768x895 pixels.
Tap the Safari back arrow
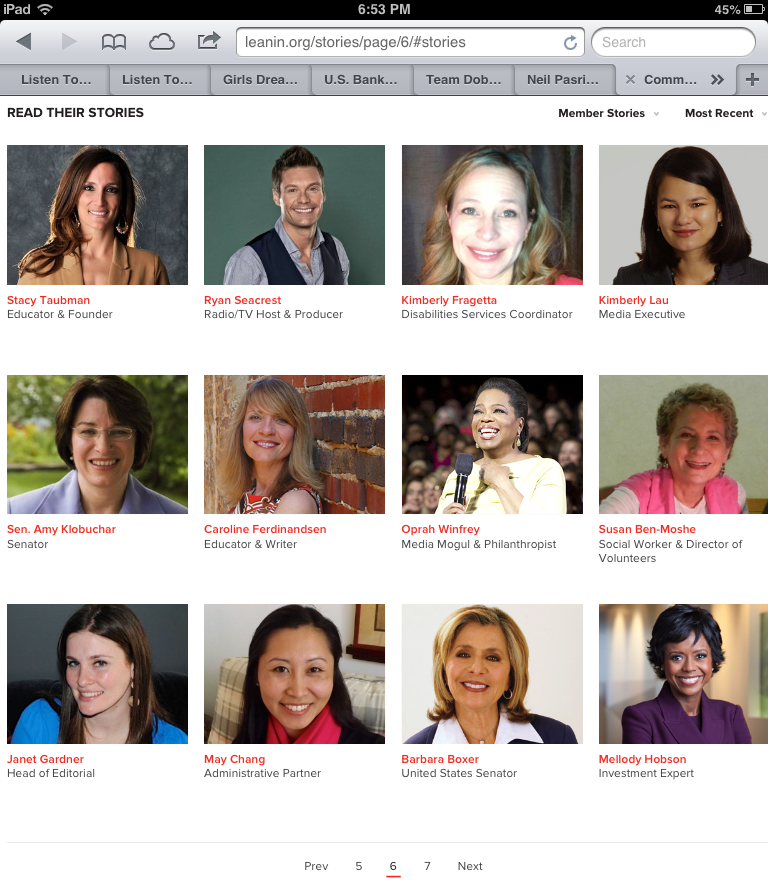24,42
